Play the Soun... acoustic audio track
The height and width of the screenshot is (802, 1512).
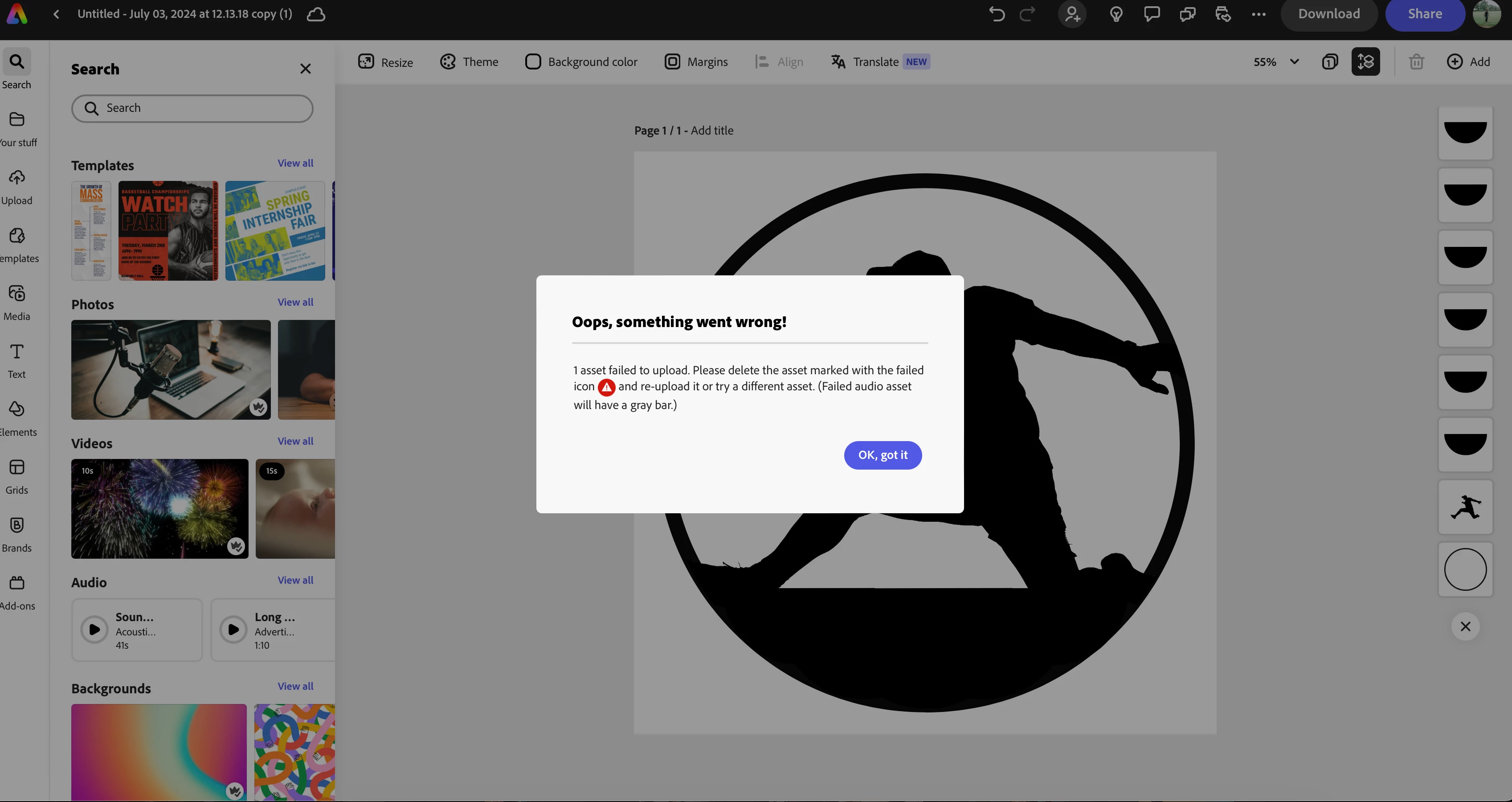click(x=94, y=630)
